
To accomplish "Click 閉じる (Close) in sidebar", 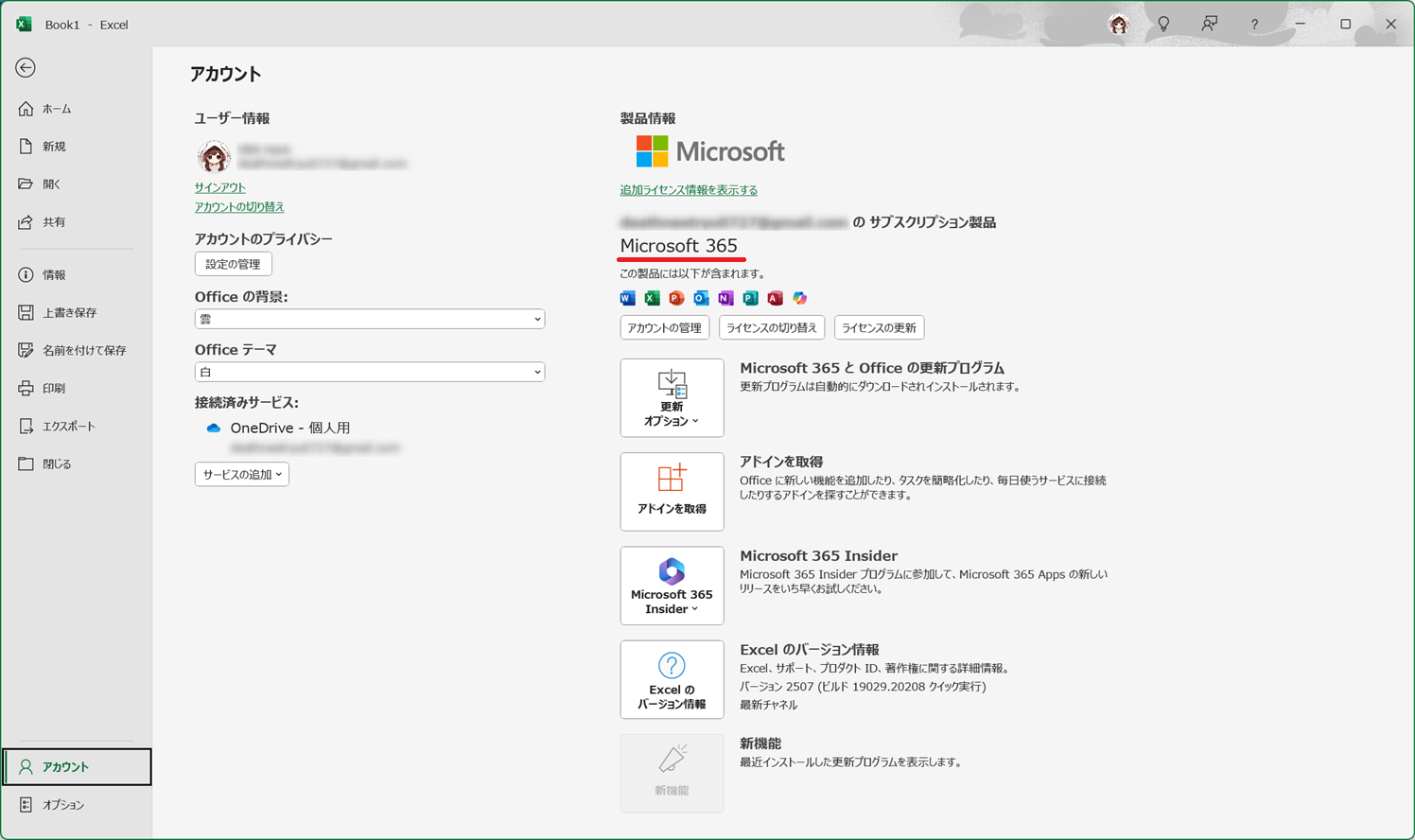I will [76, 464].
